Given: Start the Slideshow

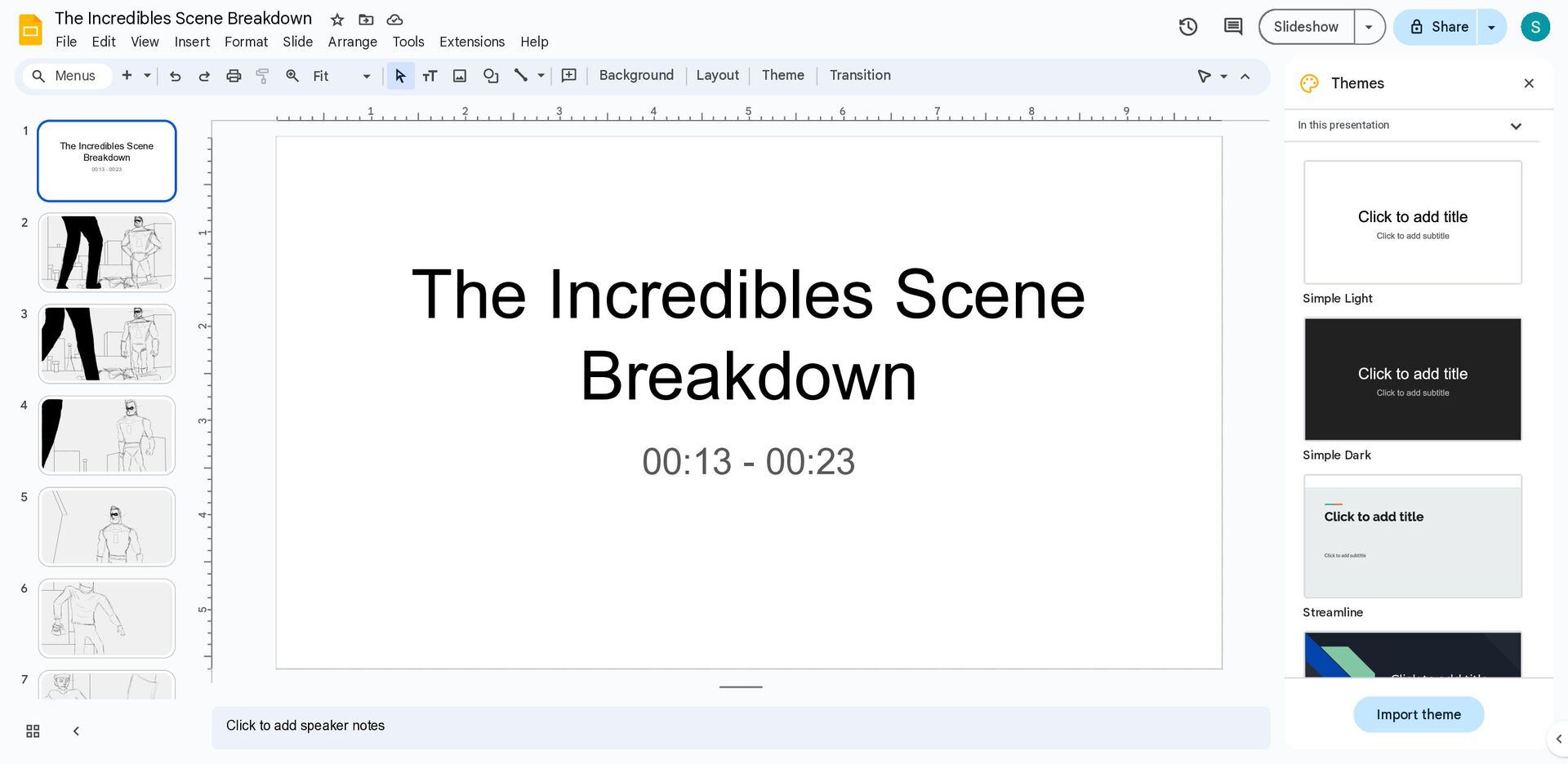Looking at the screenshot, I should click(1306, 27).
